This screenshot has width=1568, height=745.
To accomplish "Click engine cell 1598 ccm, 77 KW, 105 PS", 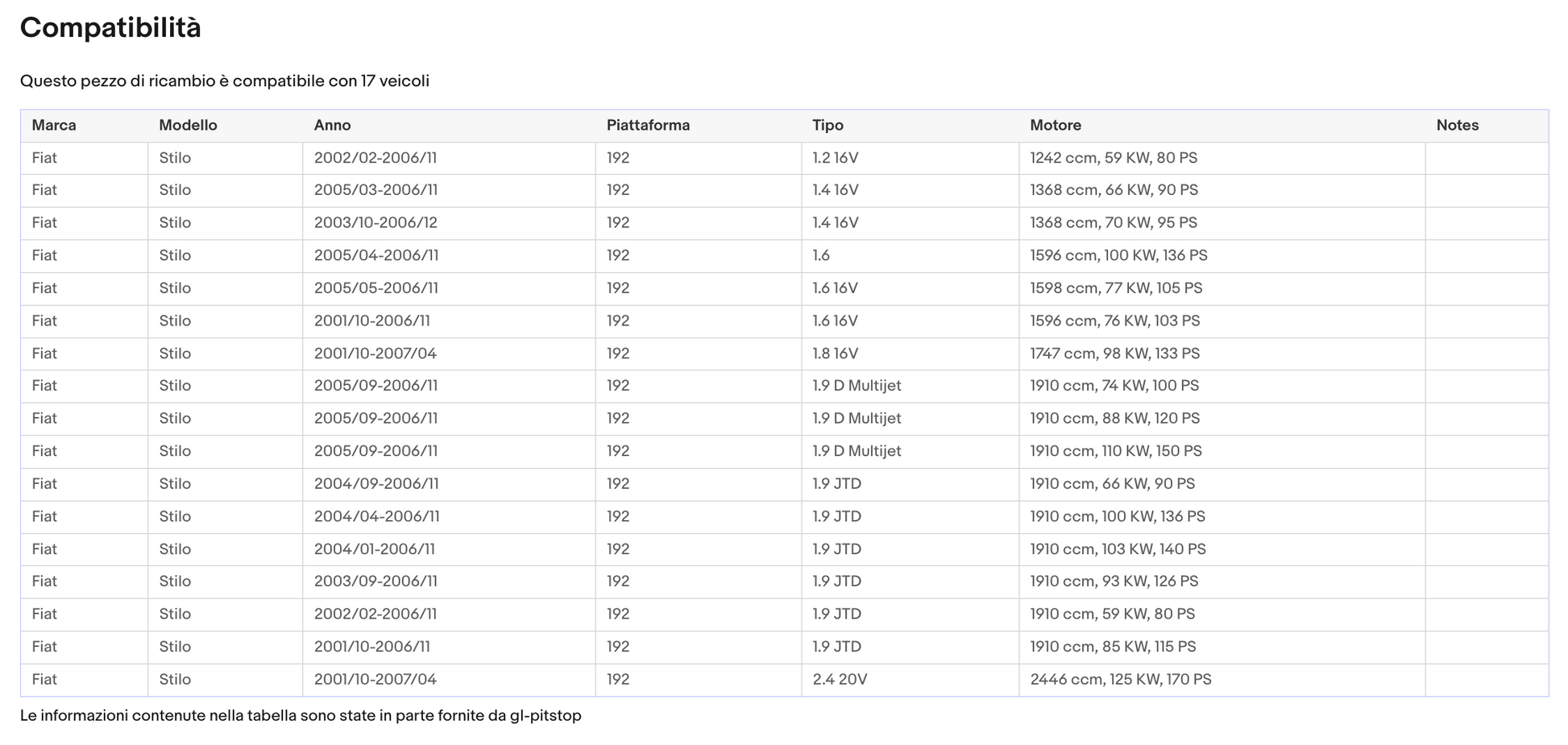I will point(1115,288).
